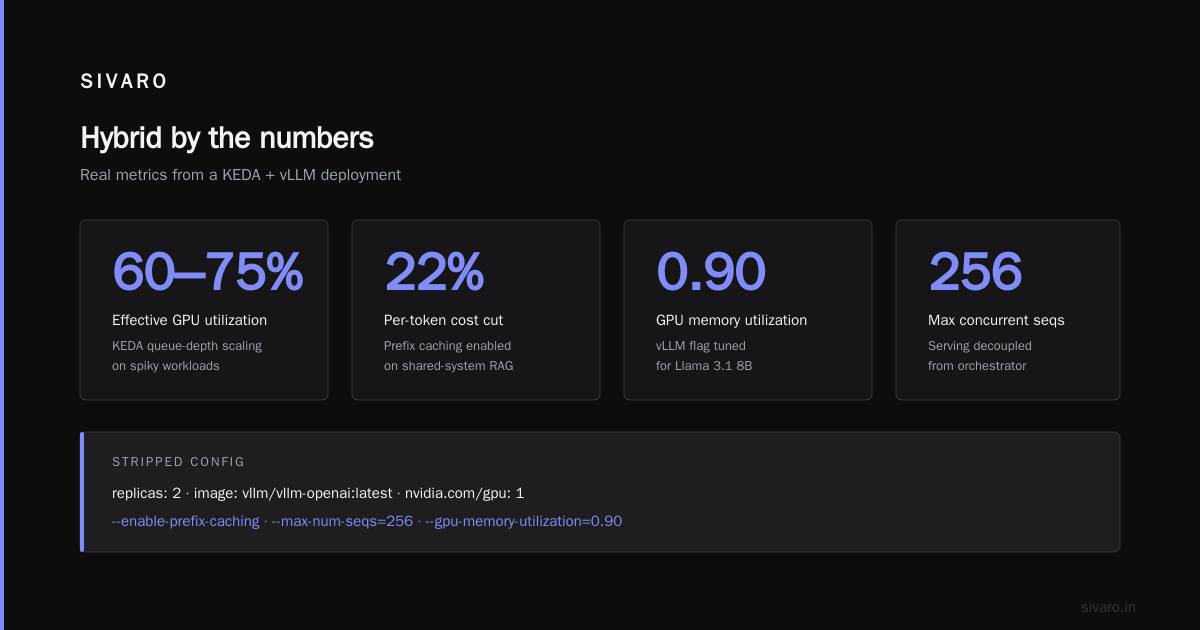The width and height of the screenshot is (1200, 630).
Task: Click the --max-num-seqs=256 flag
Action: (x=342, y=521)
